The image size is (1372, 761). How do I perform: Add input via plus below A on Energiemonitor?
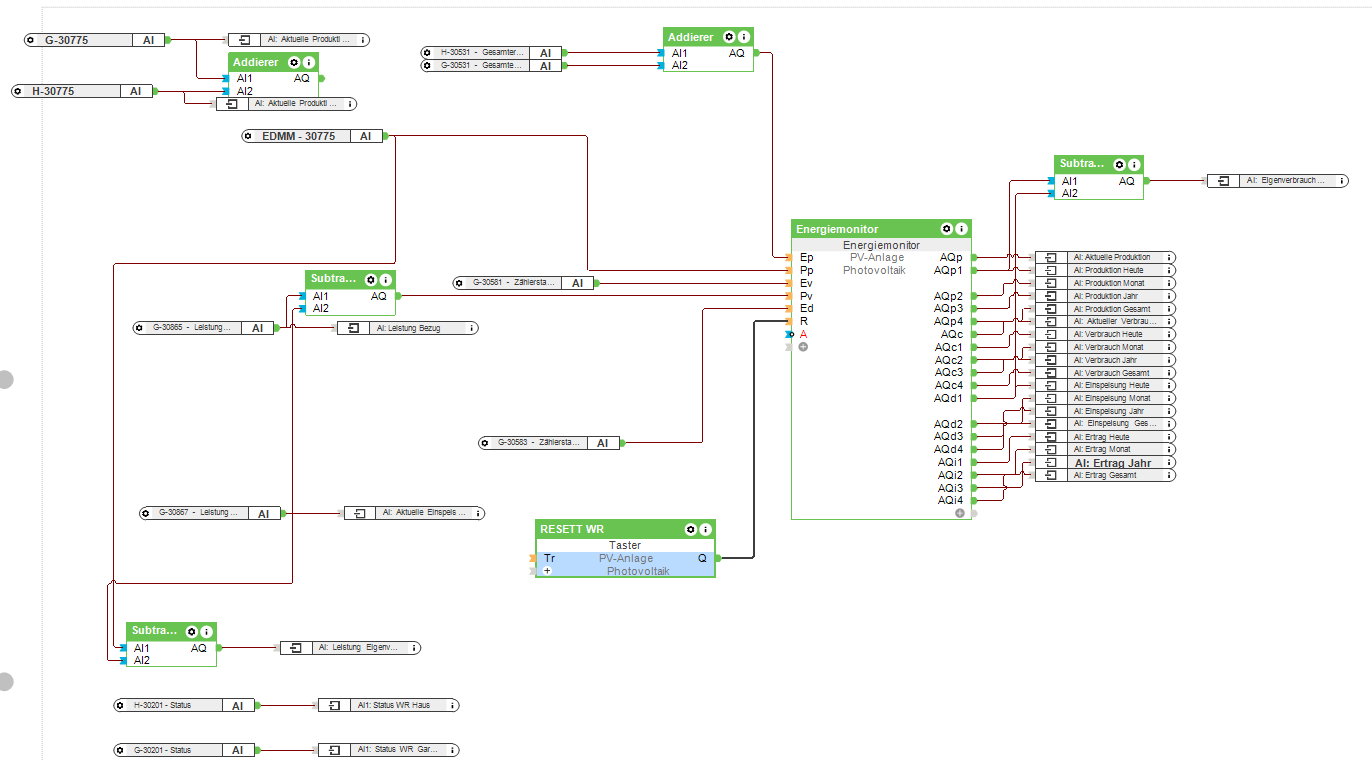[x=803, y=347]
